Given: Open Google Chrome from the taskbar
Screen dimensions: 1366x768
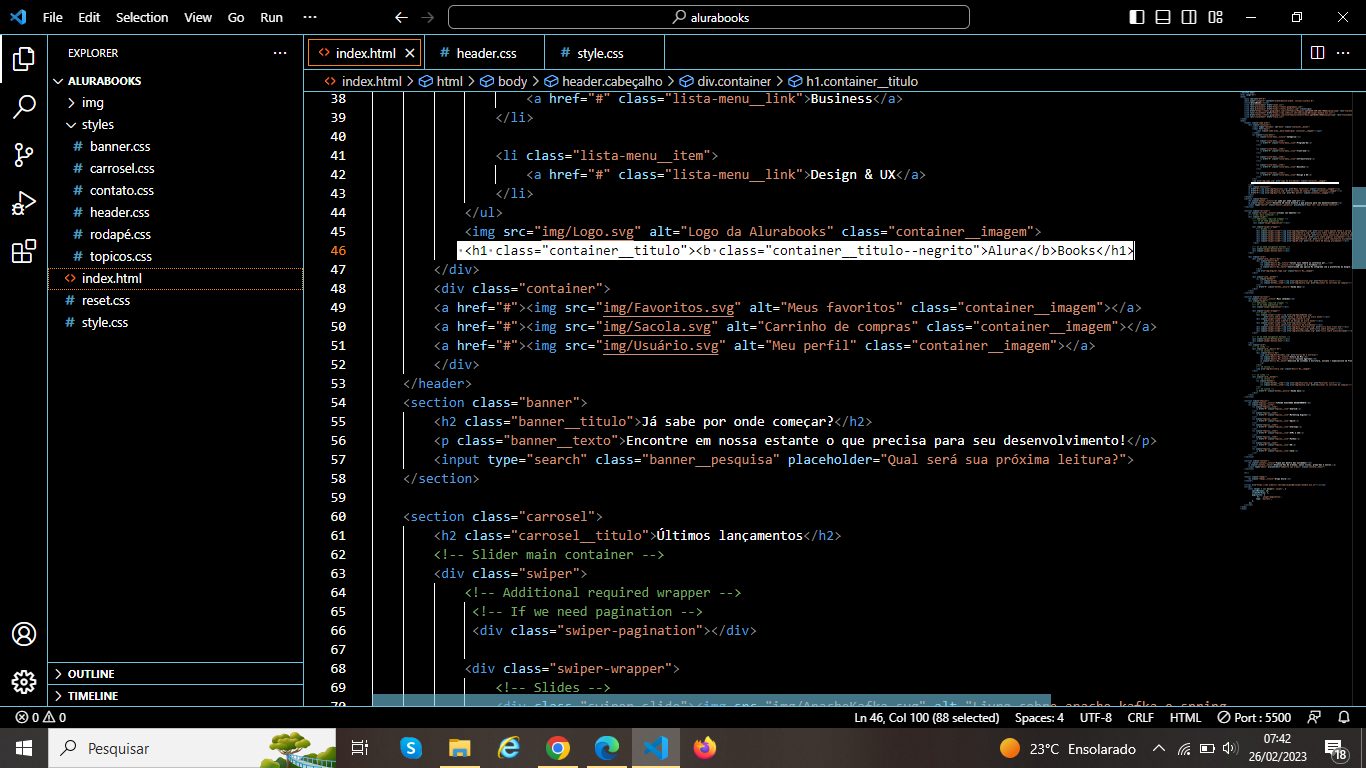Looking at the screenshot, I should click(x=558, y=748).
